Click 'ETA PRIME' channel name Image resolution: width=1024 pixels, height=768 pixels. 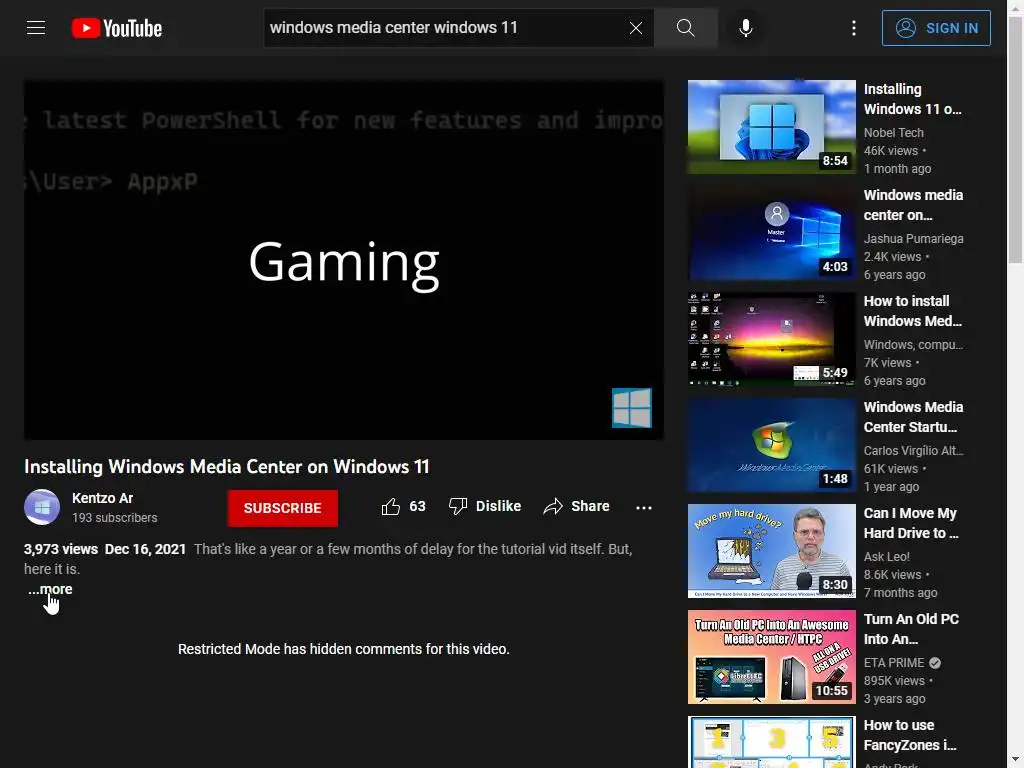click(893, 662)
